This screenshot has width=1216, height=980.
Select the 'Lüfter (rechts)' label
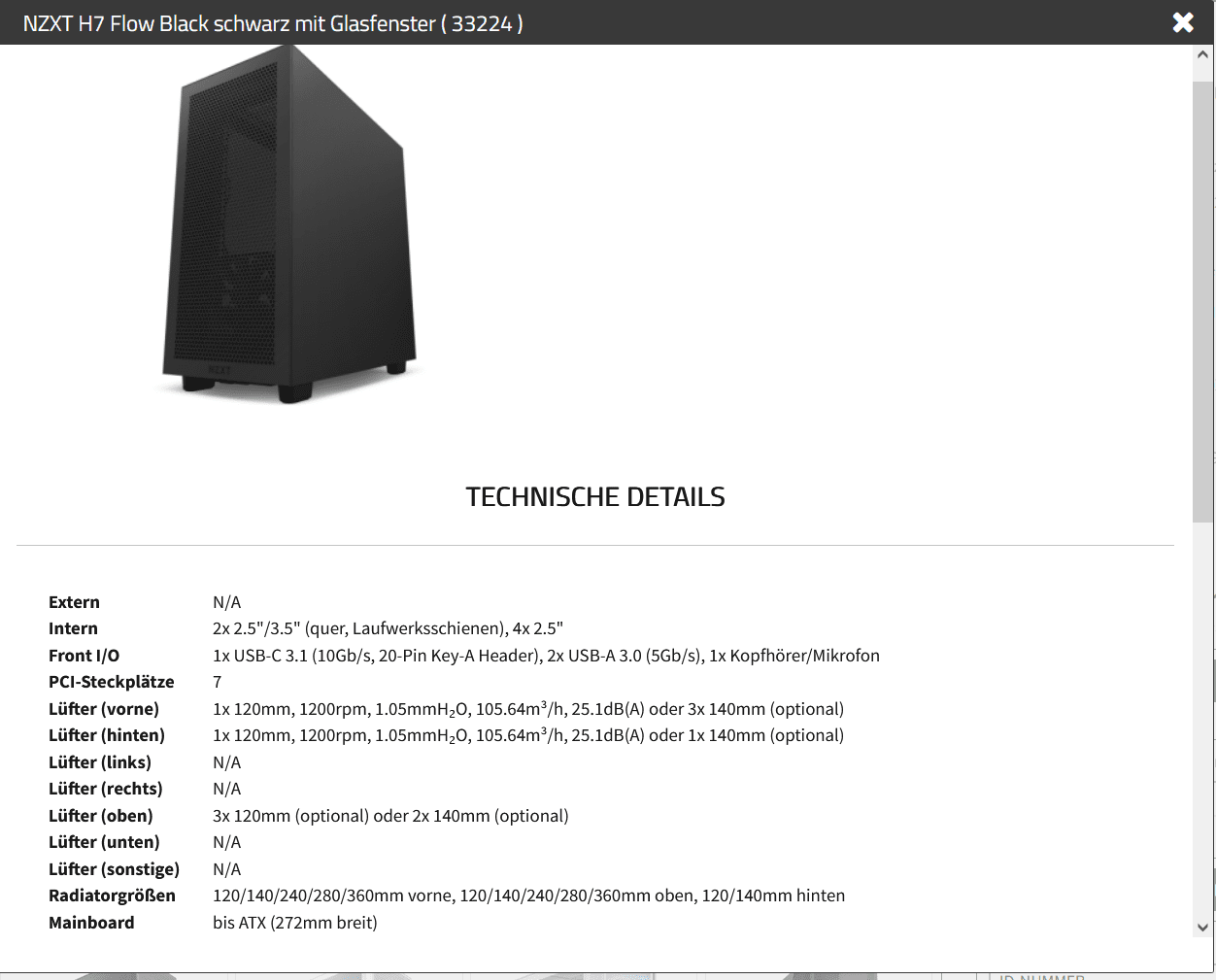[x=106, y=789]
